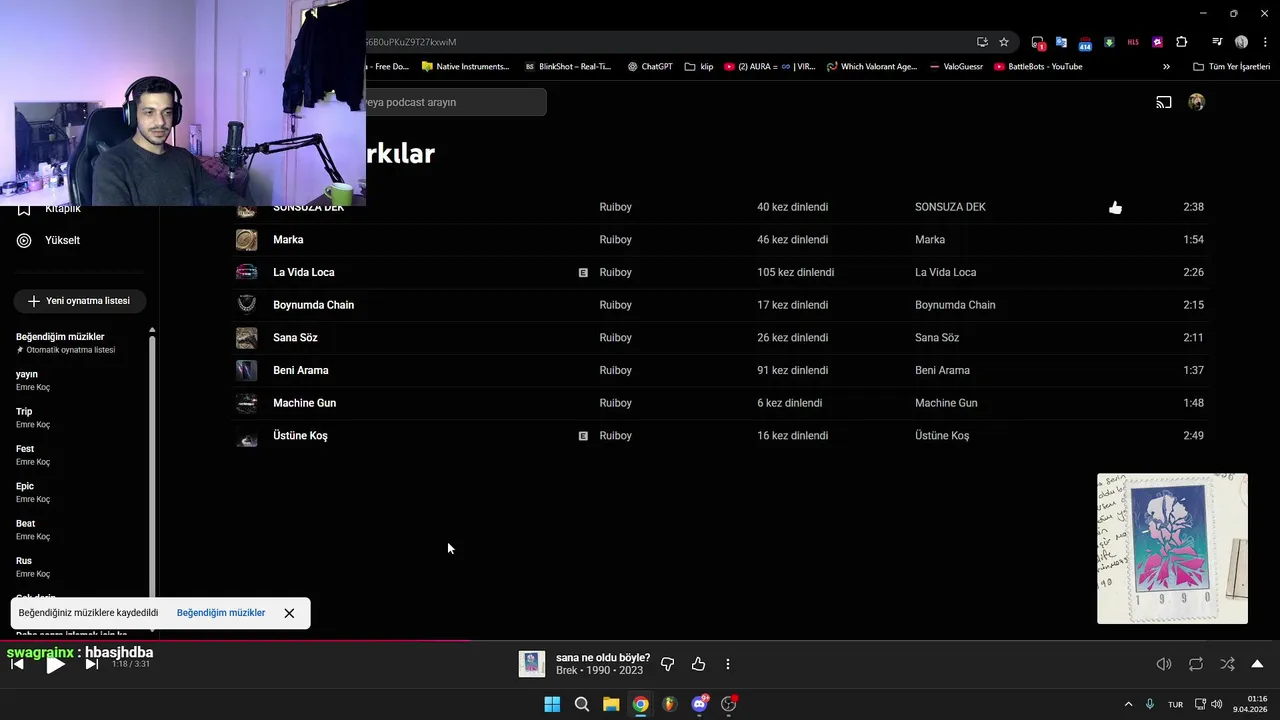Open the extension with red badge 1
Screen dimensions: 1280x720
pos(1038,42)
